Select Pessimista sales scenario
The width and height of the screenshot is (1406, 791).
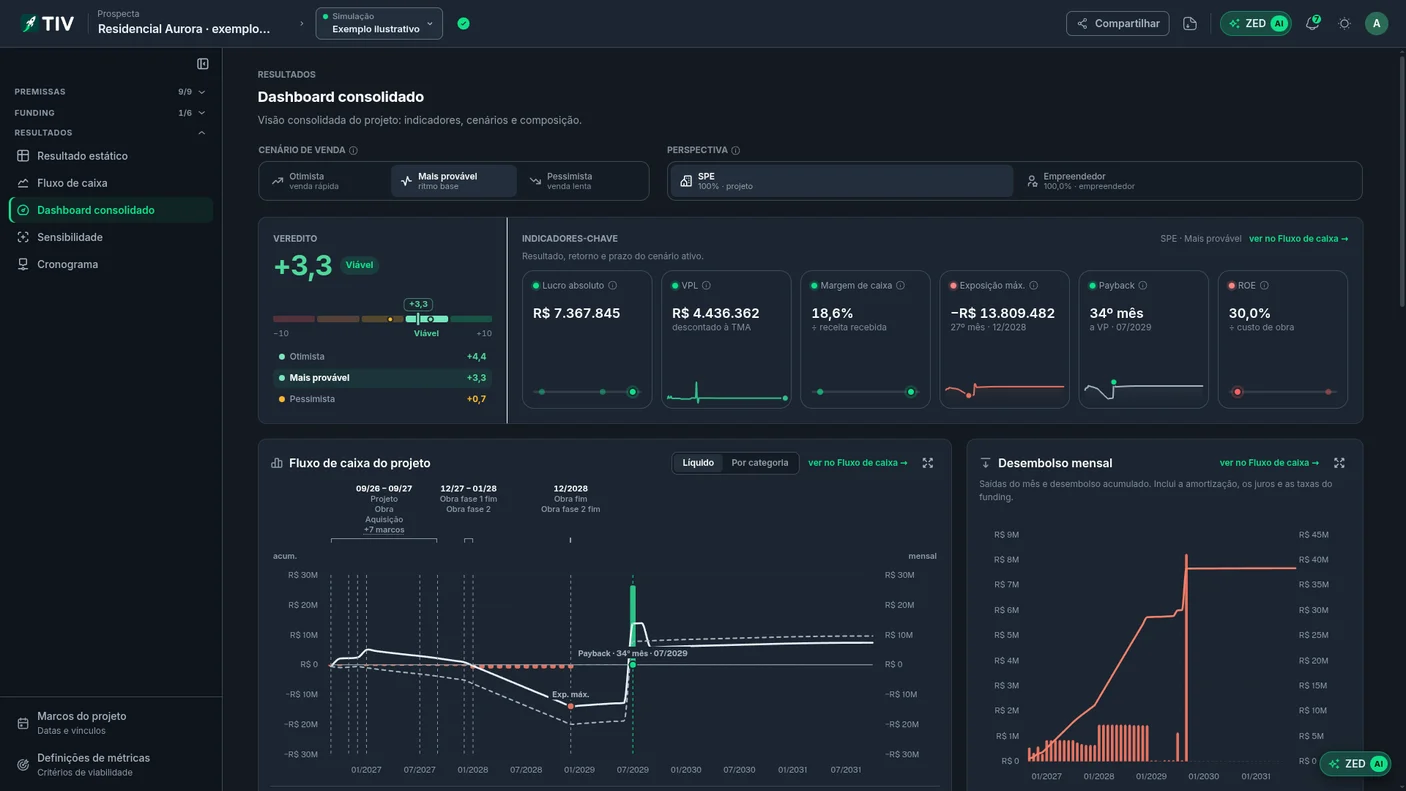point(583,181)
